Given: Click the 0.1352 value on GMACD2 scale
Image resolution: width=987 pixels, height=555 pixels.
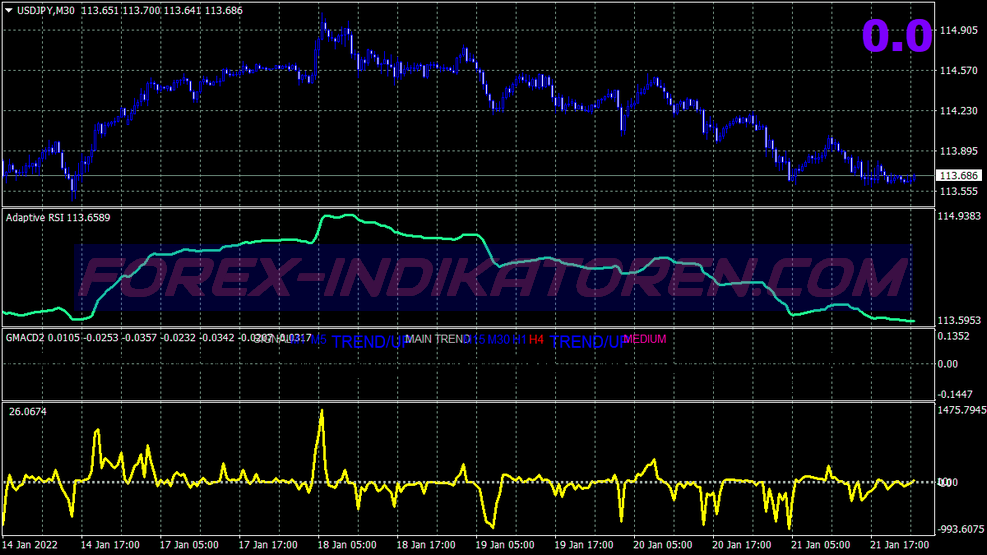Looking at the screenshot, I should (x=953, y=337).
